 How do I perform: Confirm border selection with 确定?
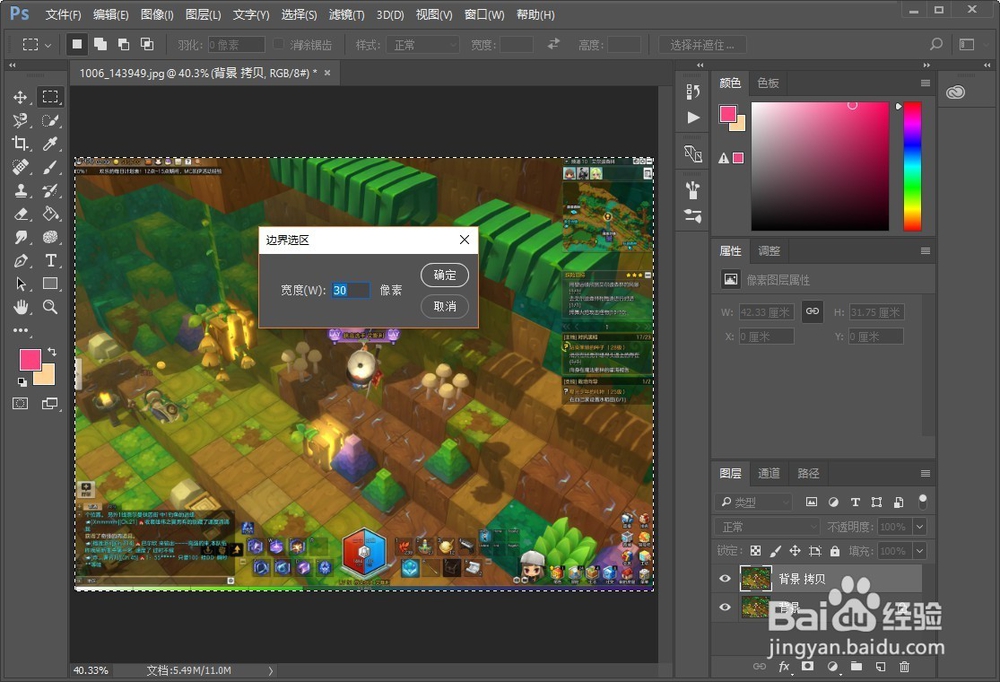tap(445, 275)
